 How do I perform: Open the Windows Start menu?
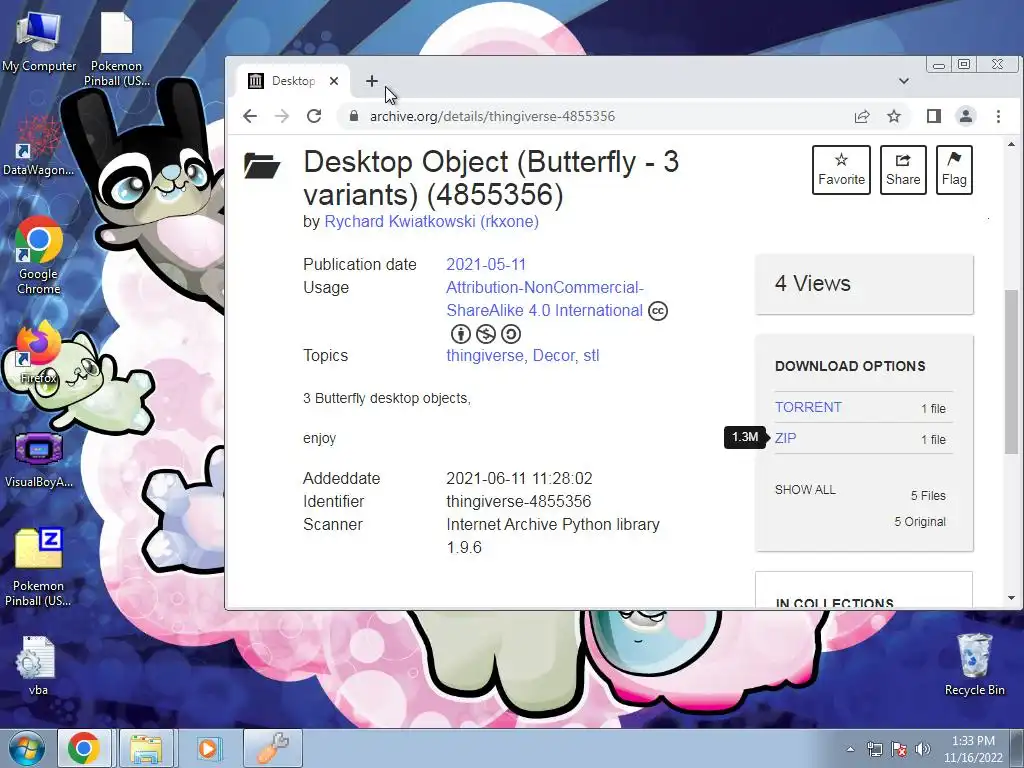[26, 748]
